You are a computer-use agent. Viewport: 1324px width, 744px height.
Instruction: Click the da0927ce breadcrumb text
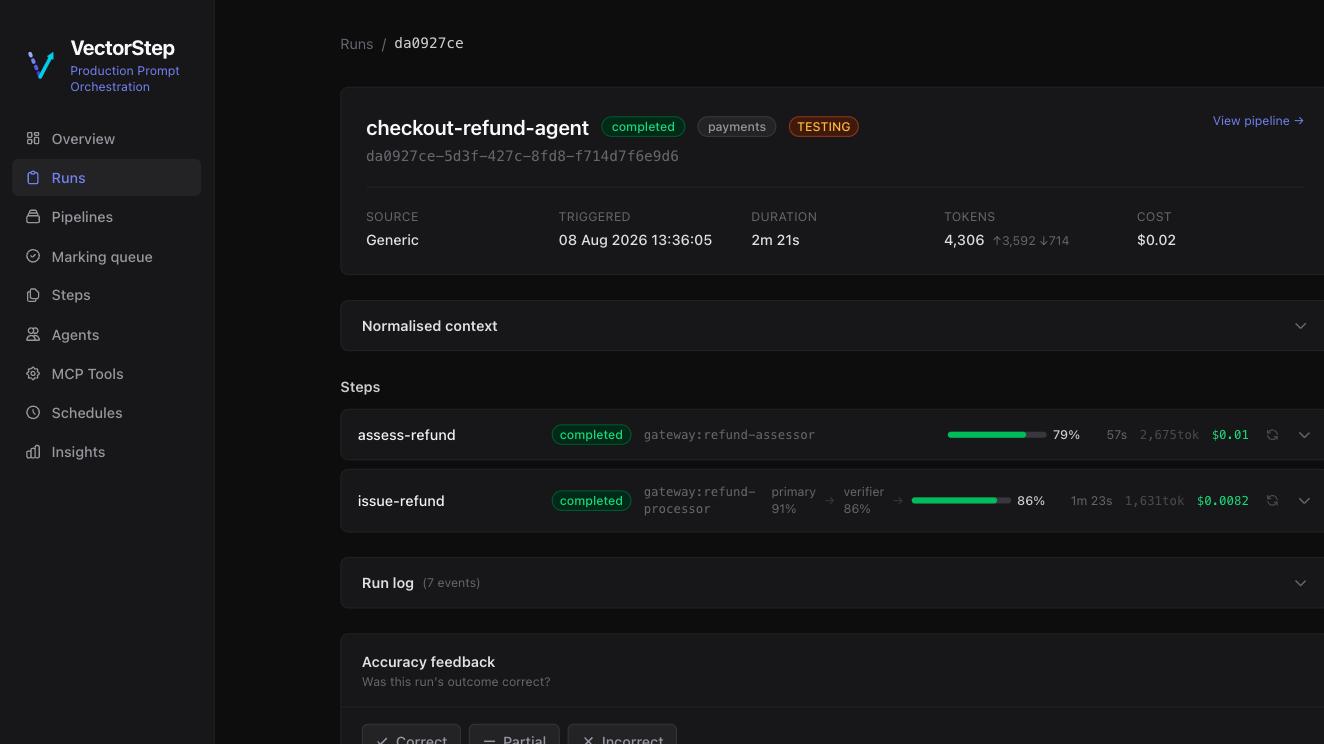tap(429, 43)
